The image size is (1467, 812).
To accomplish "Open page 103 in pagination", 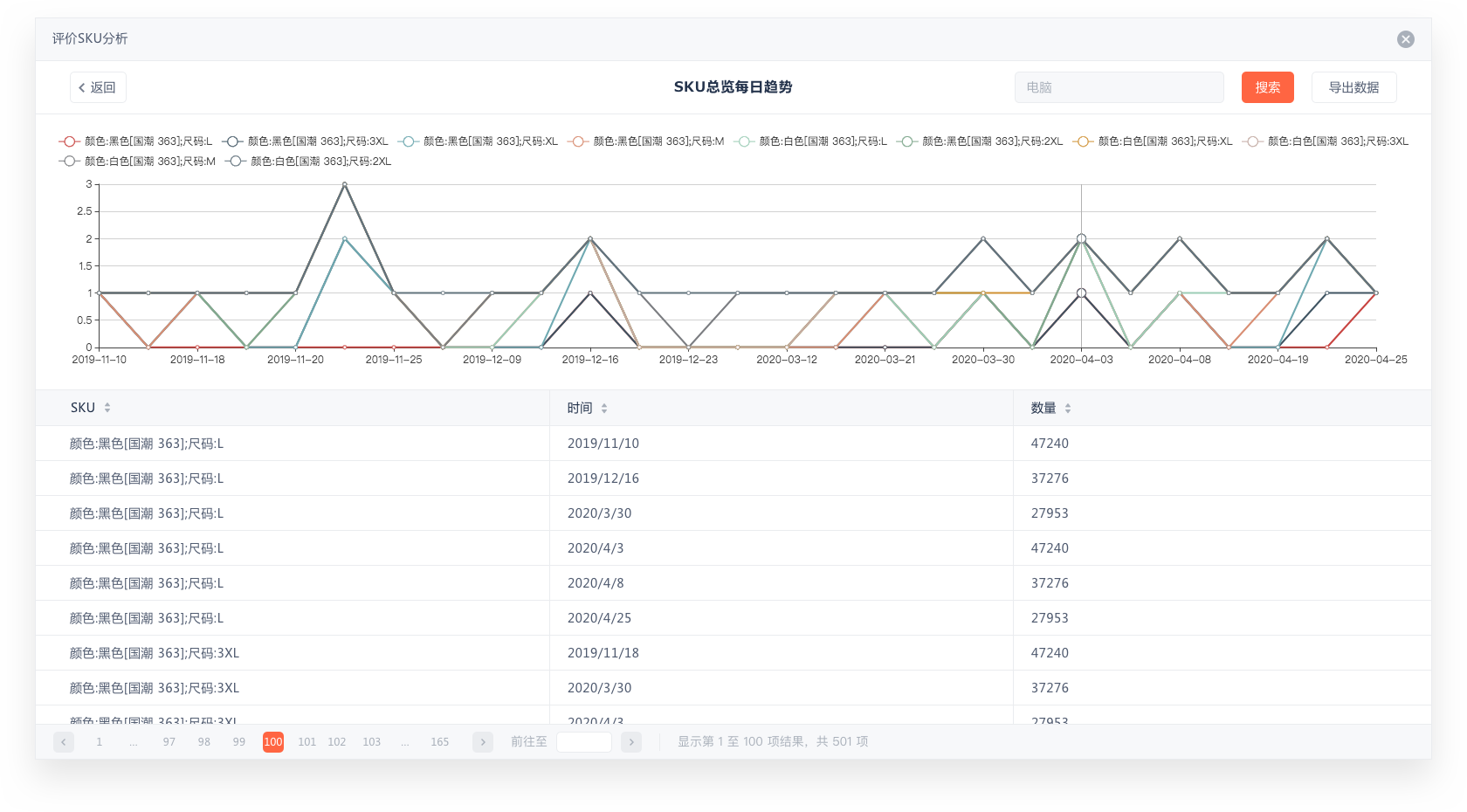I will coord(372,742).
